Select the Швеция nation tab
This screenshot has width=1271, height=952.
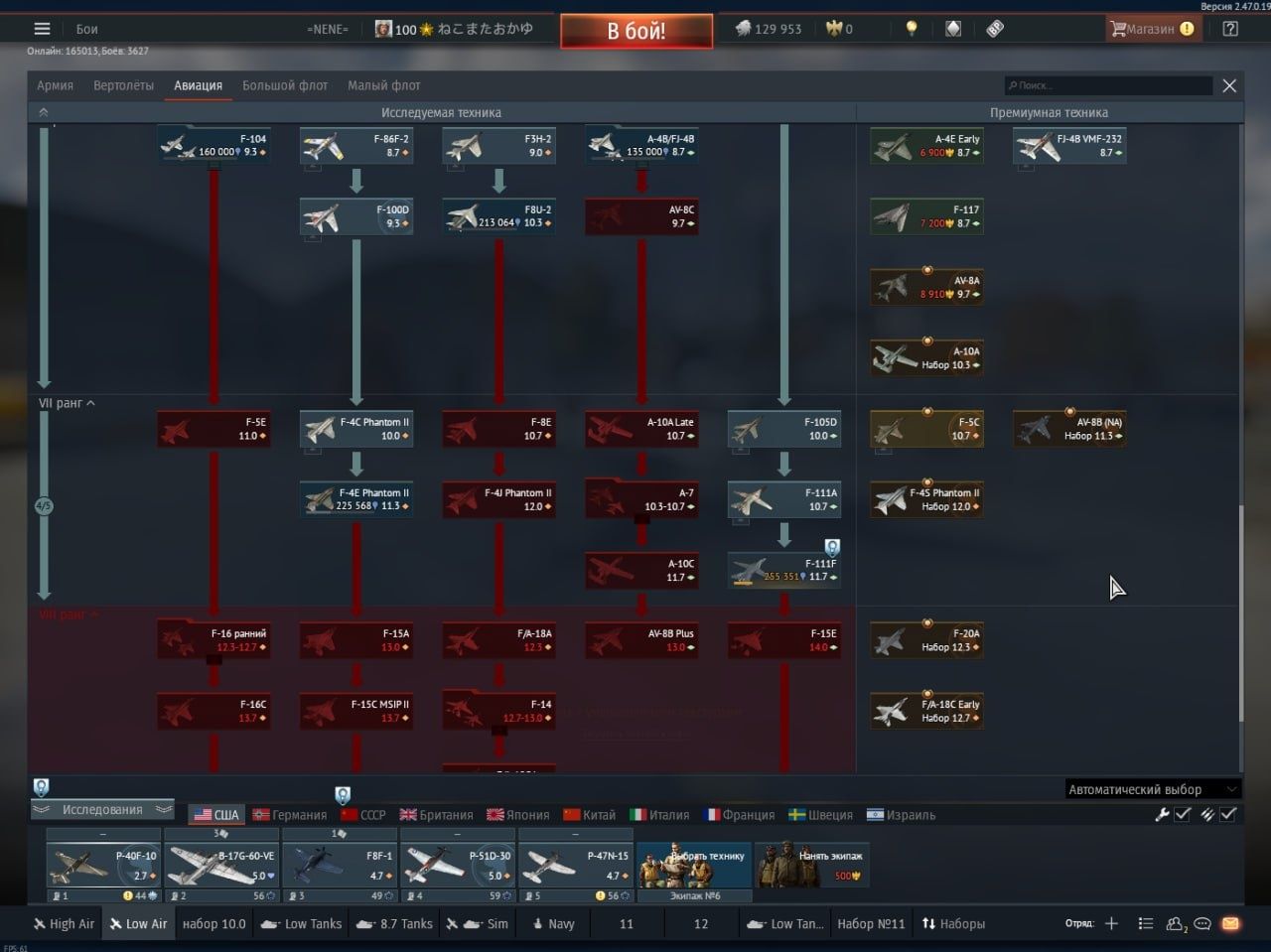820,815
